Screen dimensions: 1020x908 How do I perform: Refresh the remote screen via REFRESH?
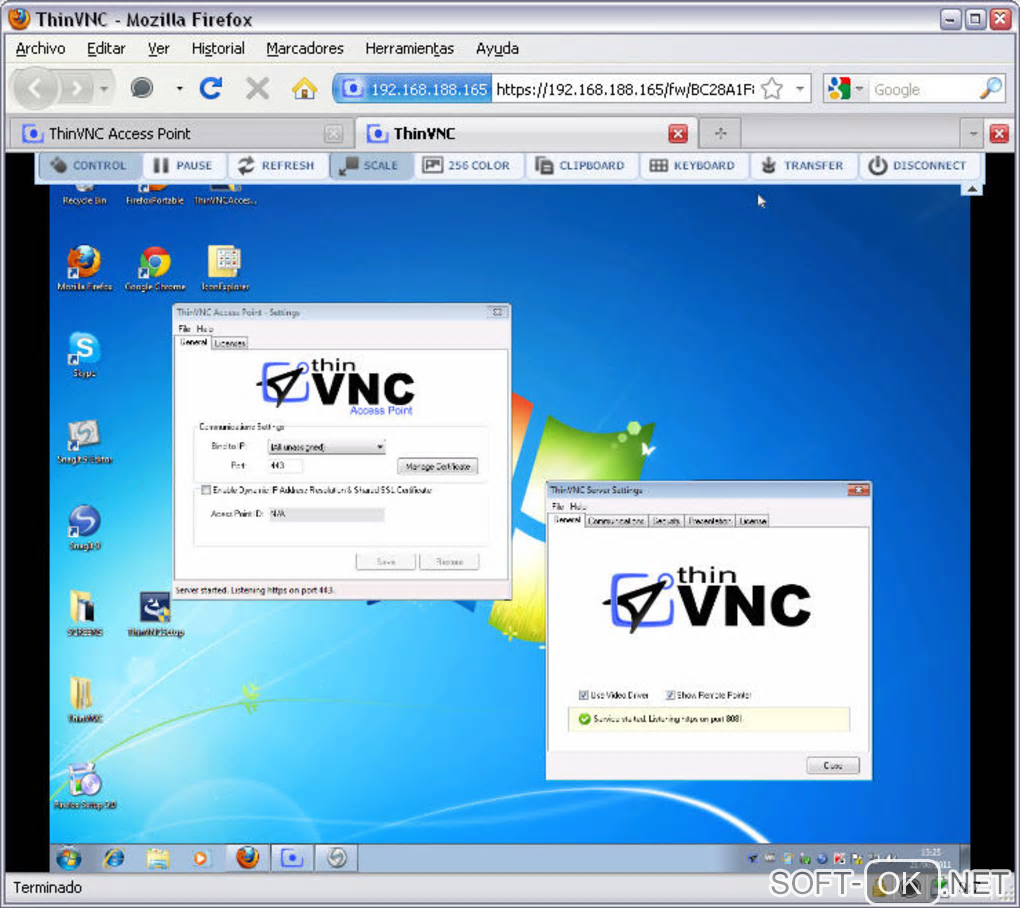pyautogui.click(x=276, y=166)
